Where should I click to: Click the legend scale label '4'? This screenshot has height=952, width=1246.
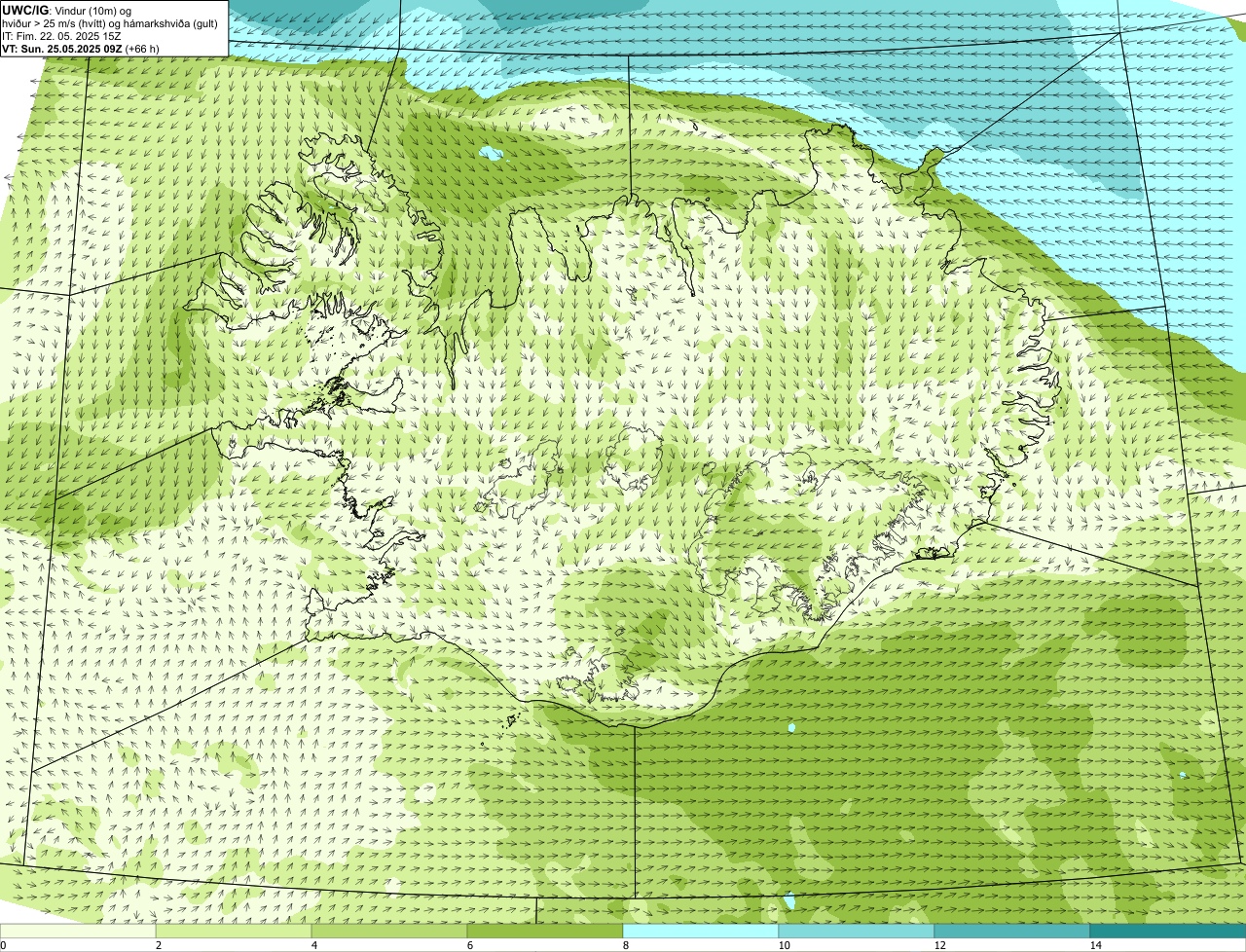point(313,945)
